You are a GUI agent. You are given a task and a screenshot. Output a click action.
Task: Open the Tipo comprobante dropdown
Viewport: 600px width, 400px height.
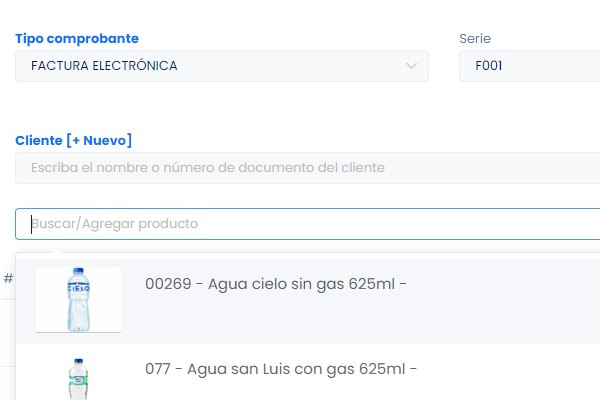pos(221,66)
